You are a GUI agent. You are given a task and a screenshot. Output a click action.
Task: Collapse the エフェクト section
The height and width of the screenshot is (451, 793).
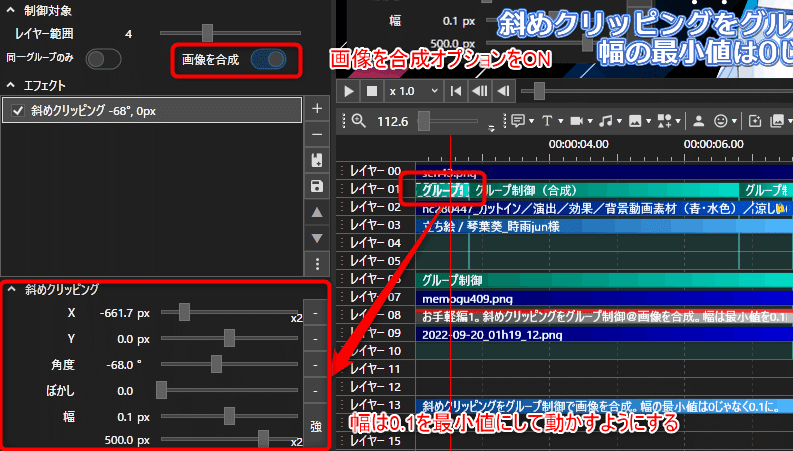point(11,85)
